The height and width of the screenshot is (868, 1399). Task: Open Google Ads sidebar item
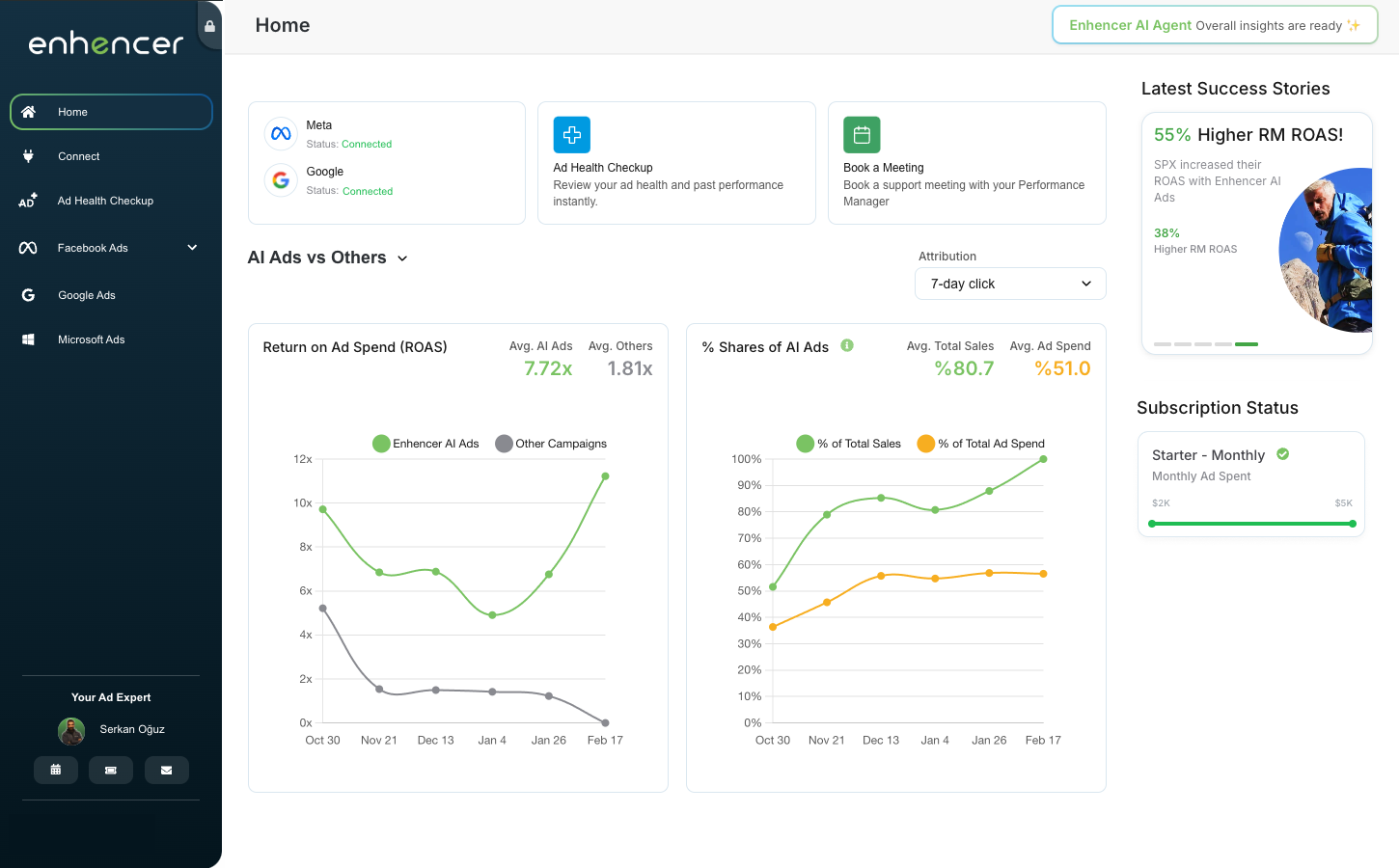pos(111,295)
